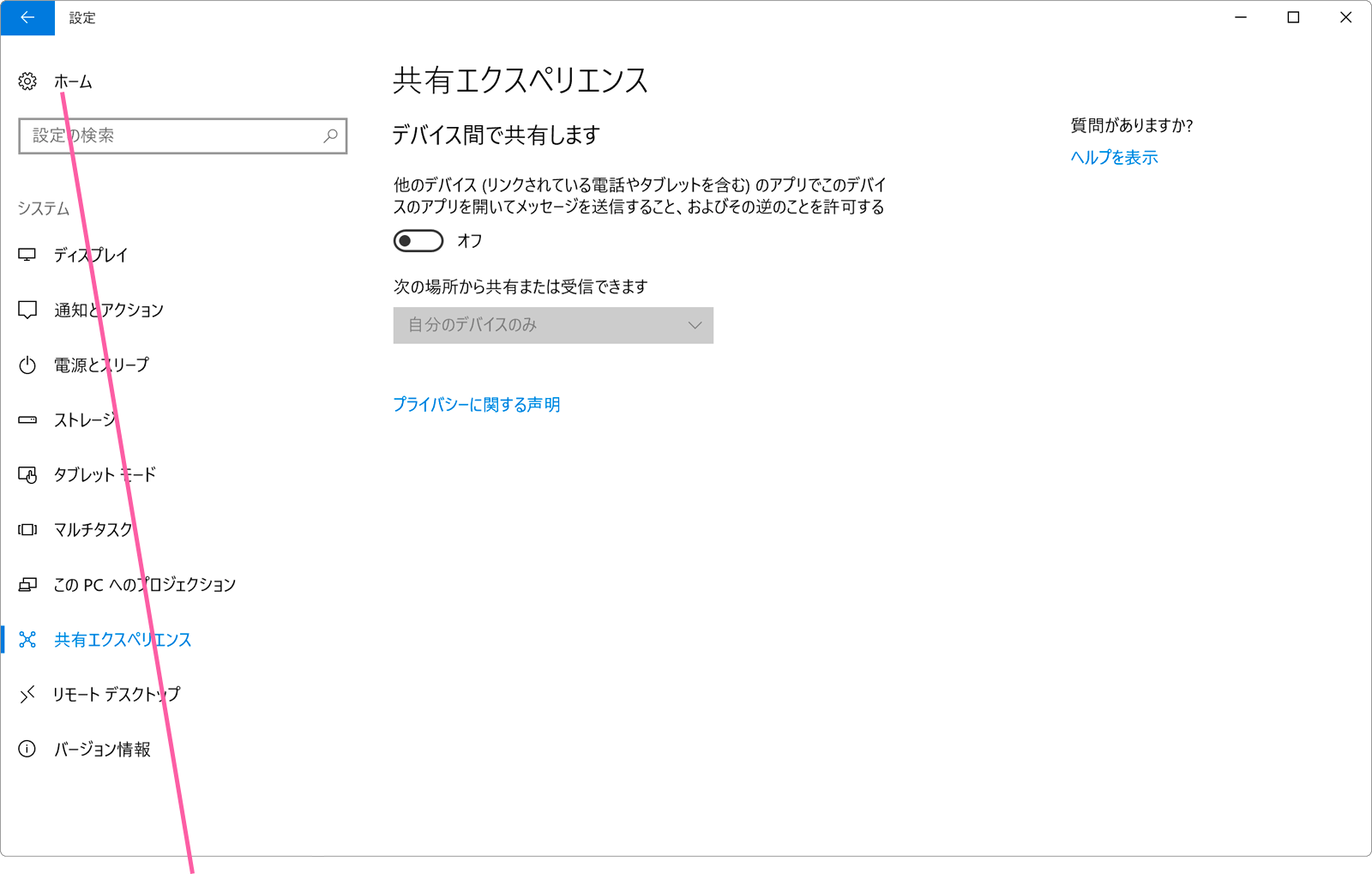
Task: Click the ヘルプを表示 link
Action: click(1114, 158)
